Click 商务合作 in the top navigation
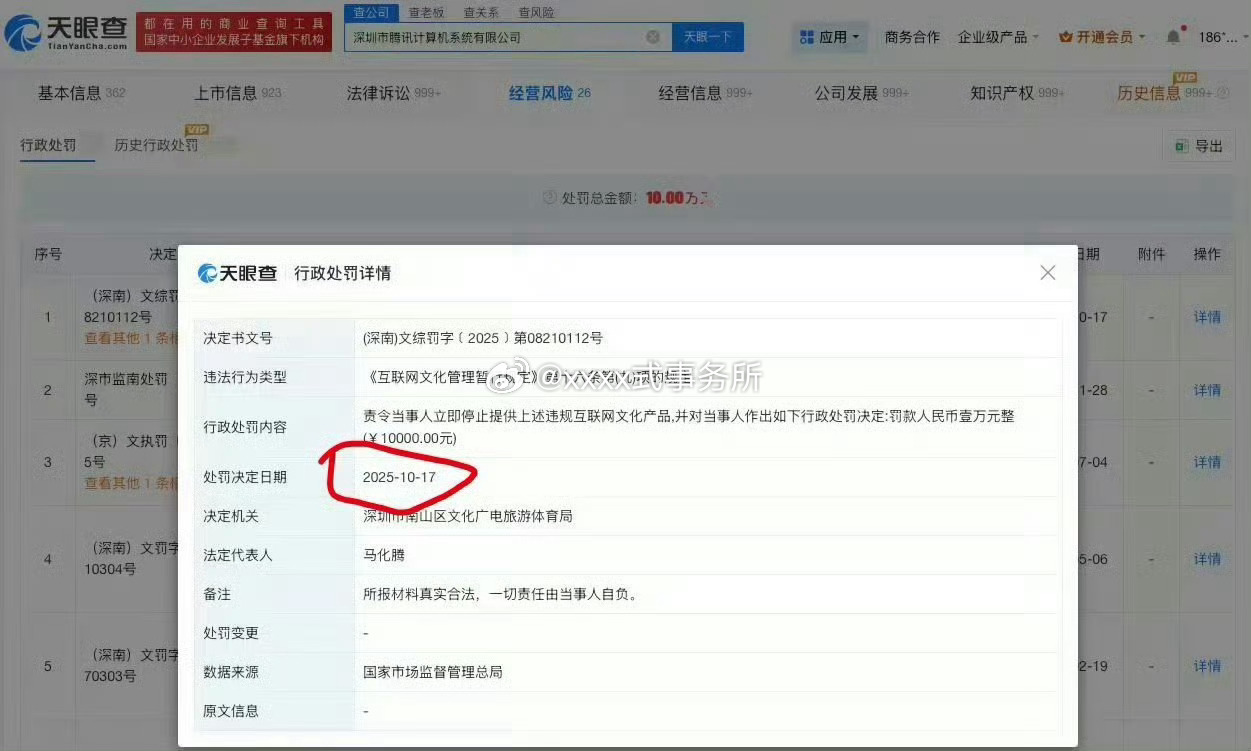 click(x=911, y=36)
